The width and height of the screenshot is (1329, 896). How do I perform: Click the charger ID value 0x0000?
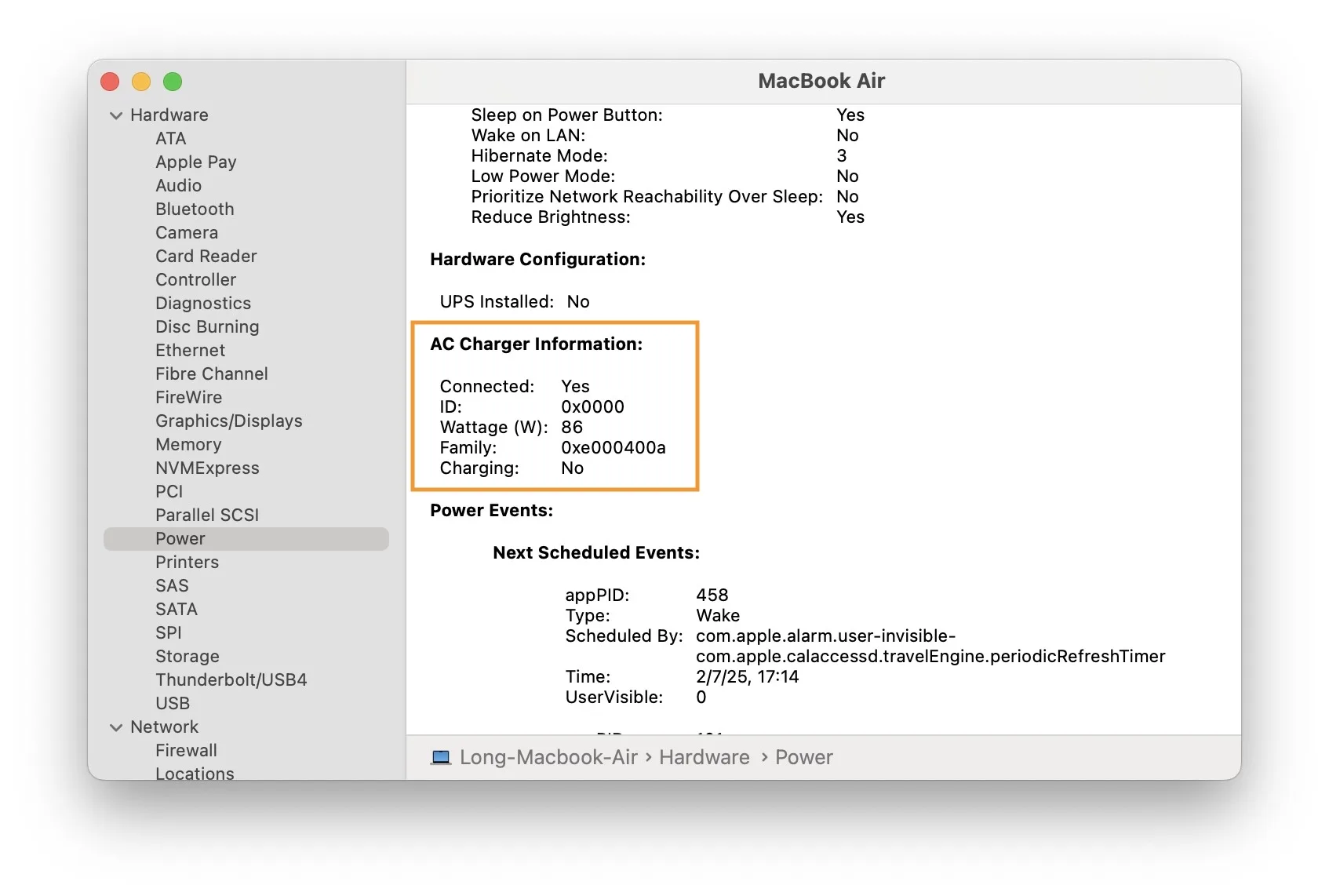click(592, 407)
